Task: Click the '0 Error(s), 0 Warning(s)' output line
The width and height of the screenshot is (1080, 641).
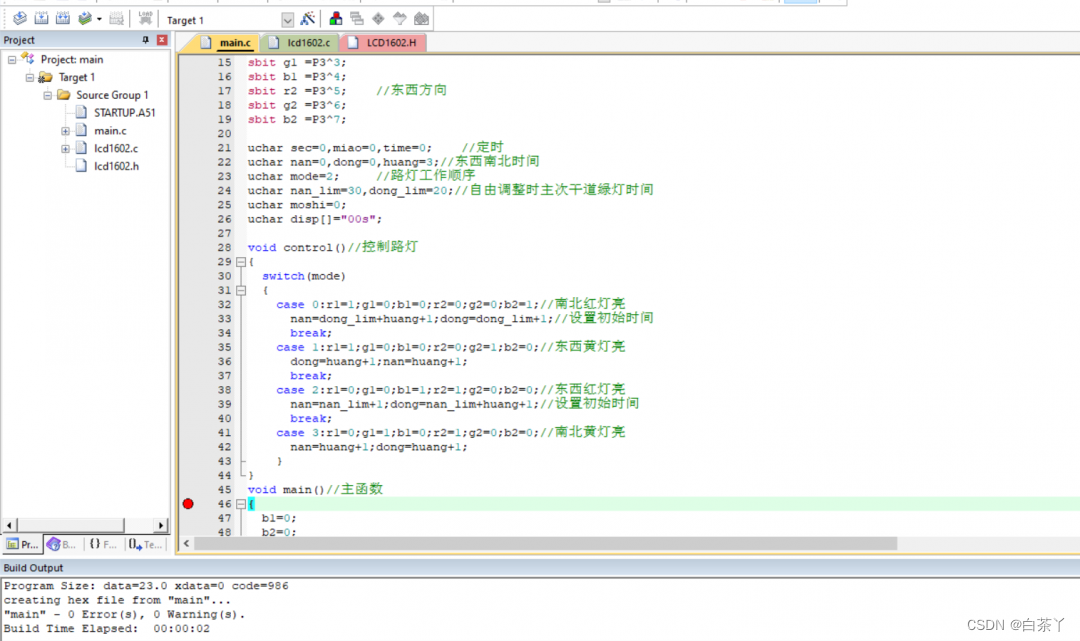Action: tap(124, 614)
